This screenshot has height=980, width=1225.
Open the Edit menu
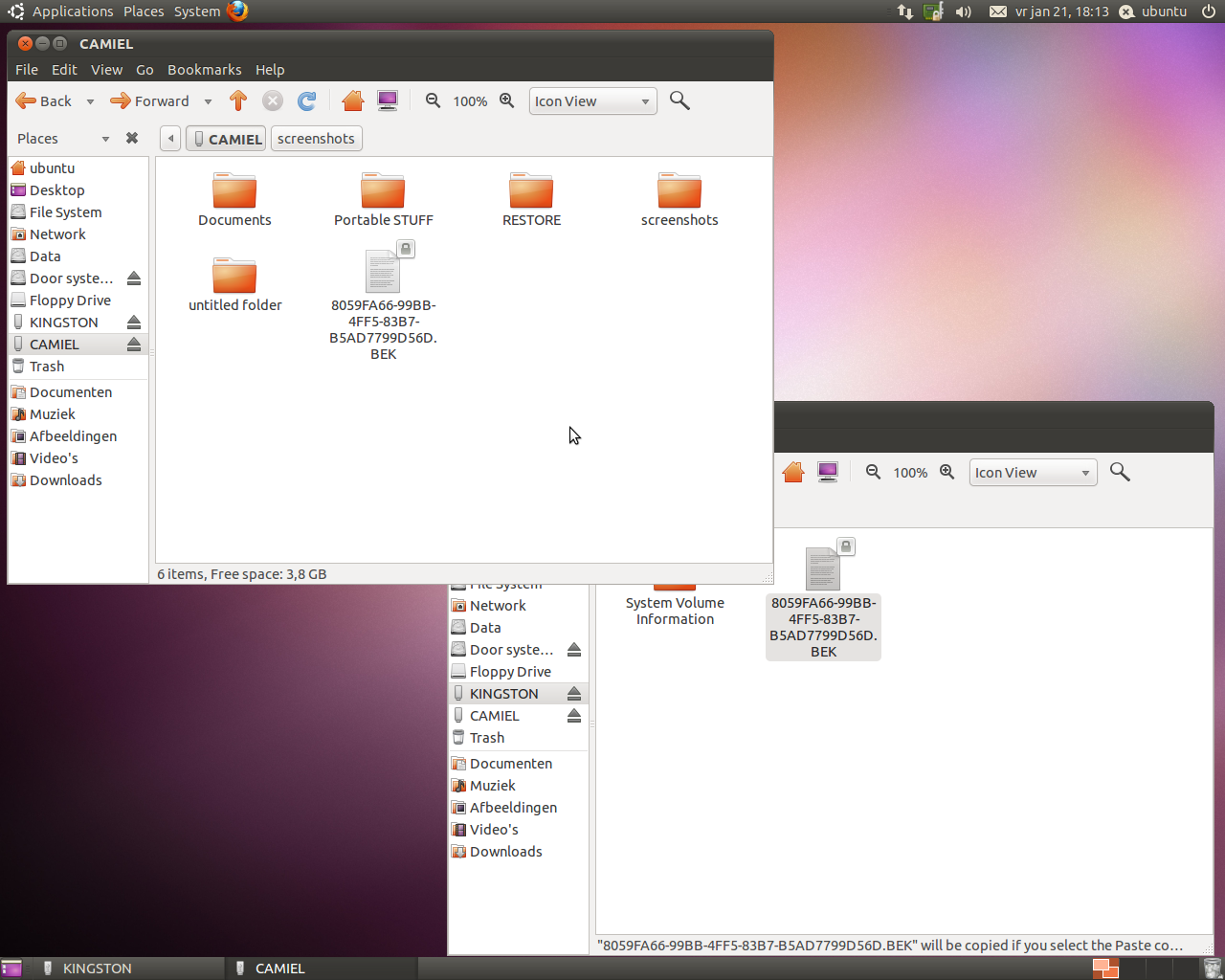click(64, 69)
